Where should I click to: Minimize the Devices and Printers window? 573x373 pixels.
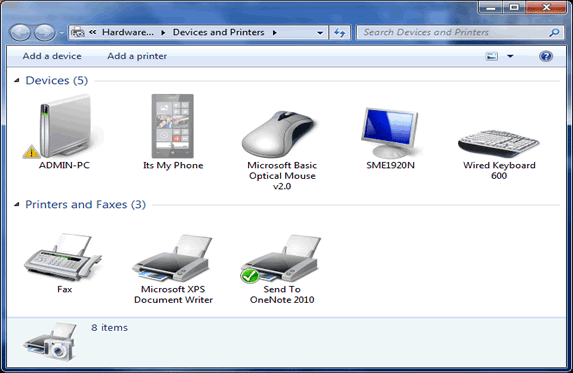coord(490,7)
